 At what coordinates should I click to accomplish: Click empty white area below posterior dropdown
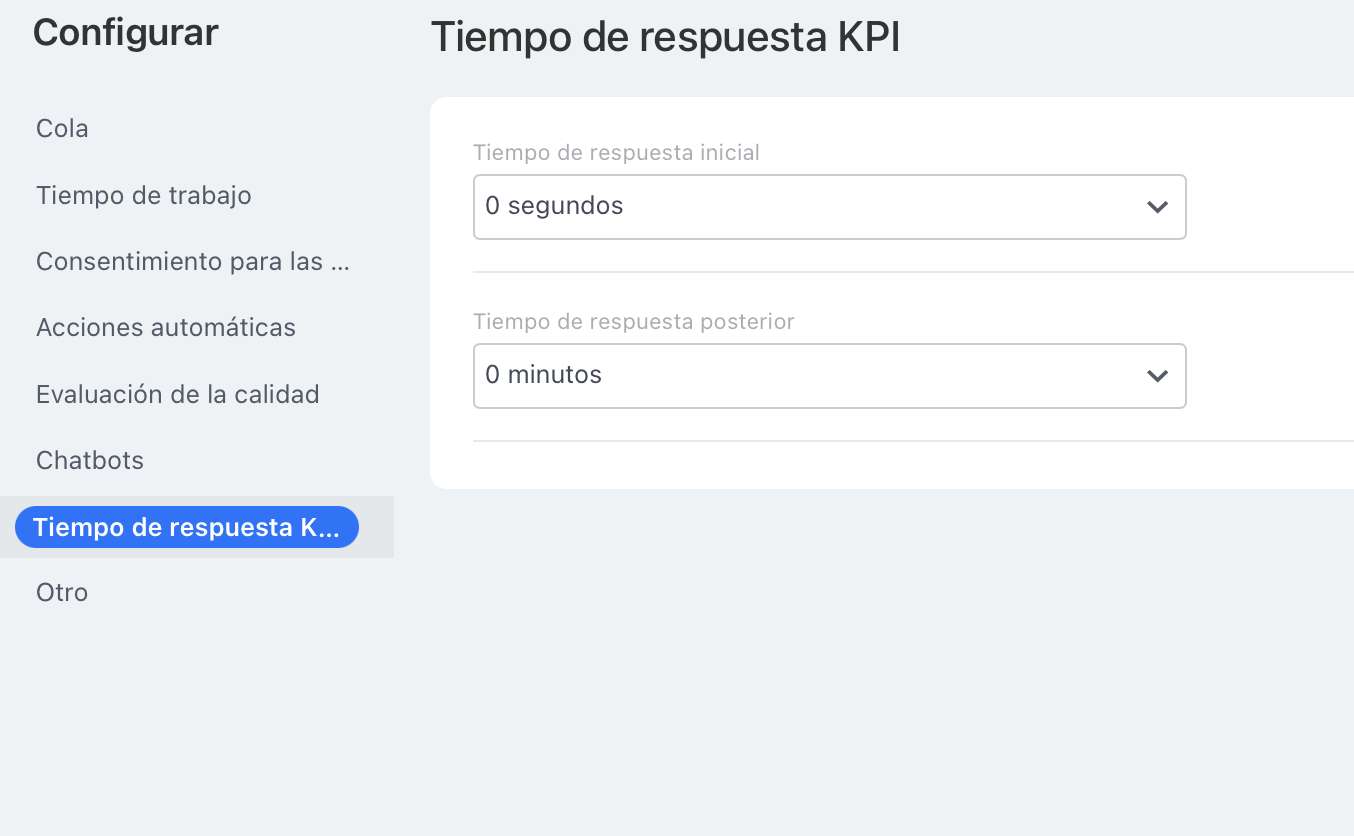click(828, 465)
